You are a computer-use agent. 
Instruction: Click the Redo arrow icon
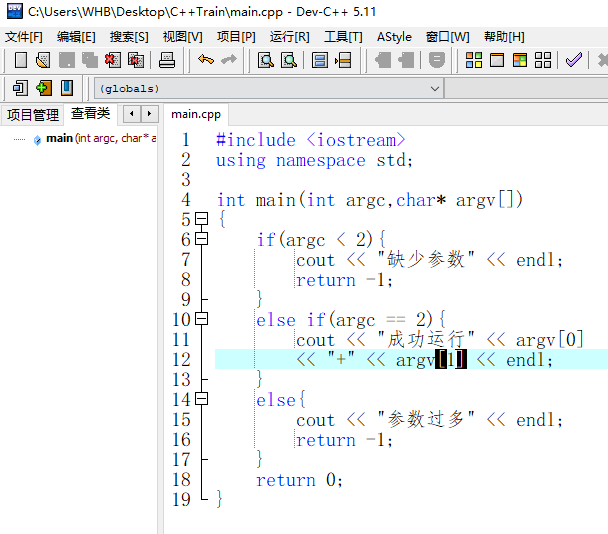229,59
